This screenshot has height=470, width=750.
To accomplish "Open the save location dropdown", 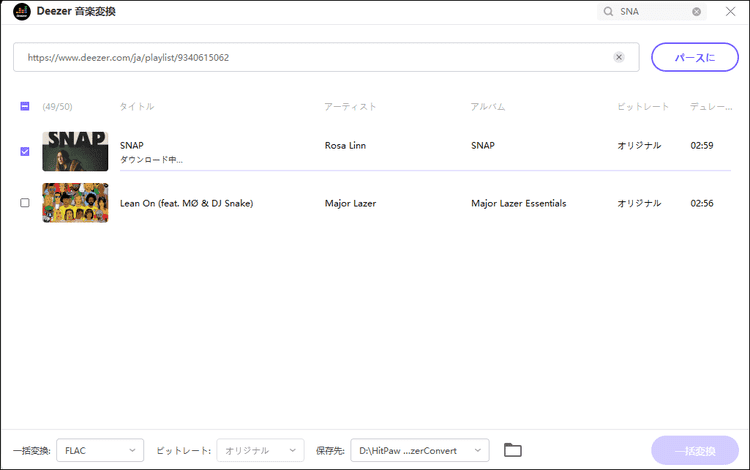I will 419,450.
